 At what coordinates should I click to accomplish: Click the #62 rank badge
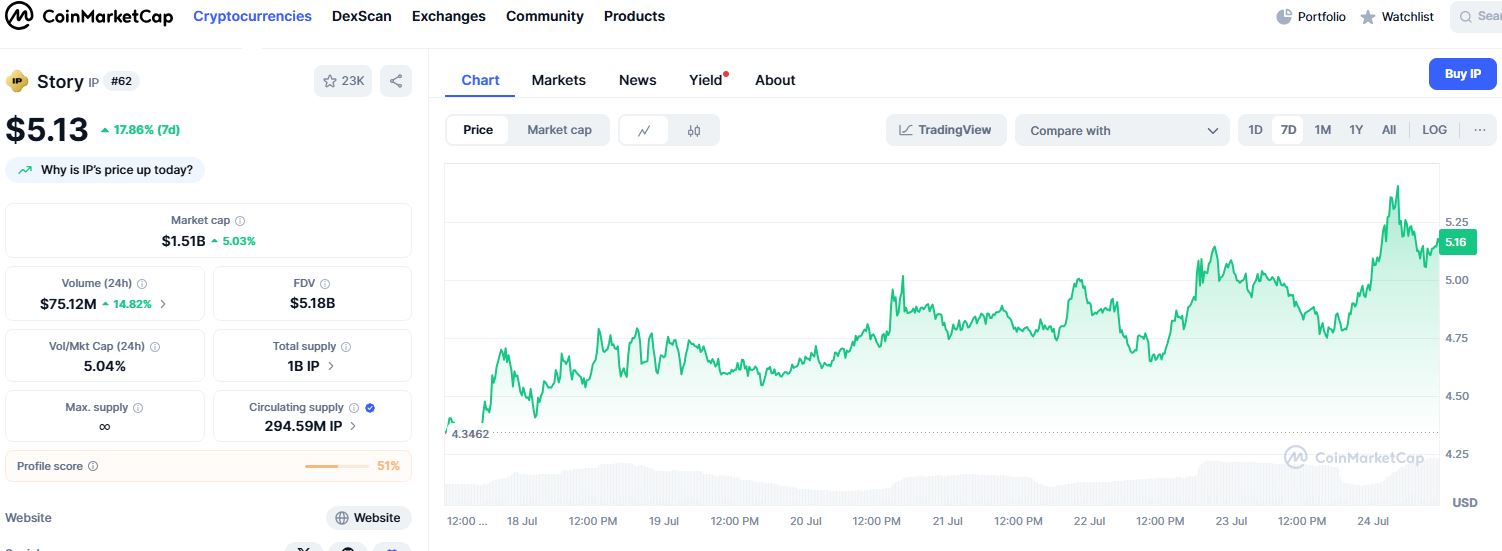pos(121,81)
